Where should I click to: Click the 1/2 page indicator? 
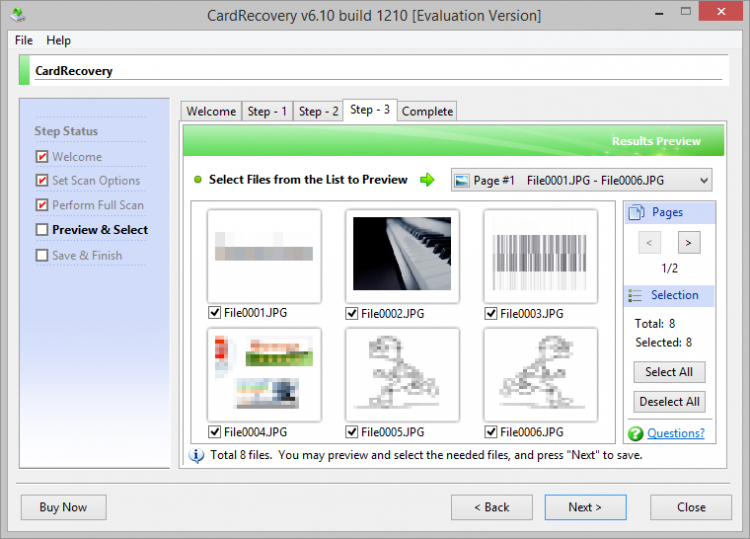click(x=670, y=268)
